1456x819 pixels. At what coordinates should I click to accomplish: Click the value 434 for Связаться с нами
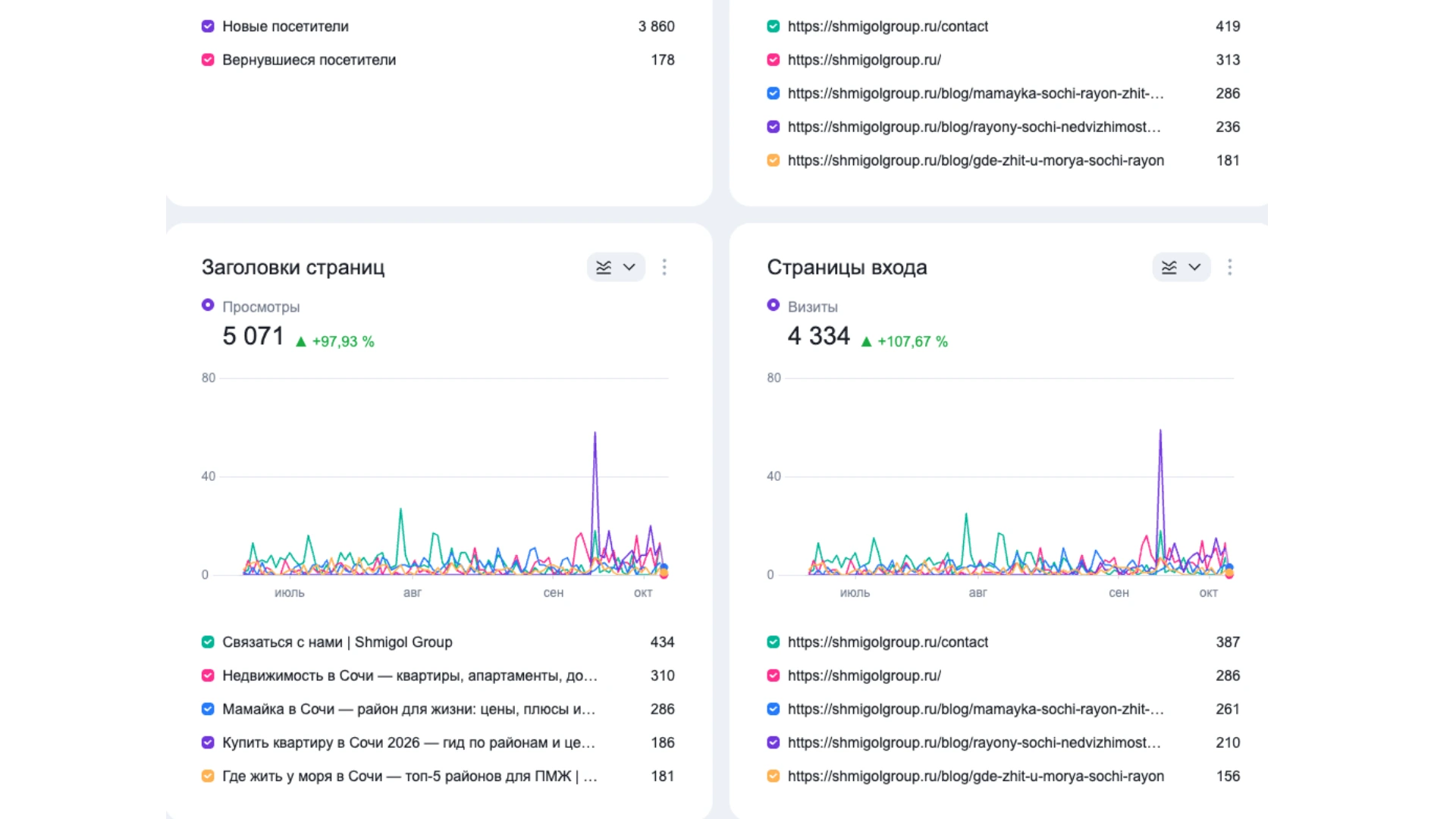coord(662,642)
